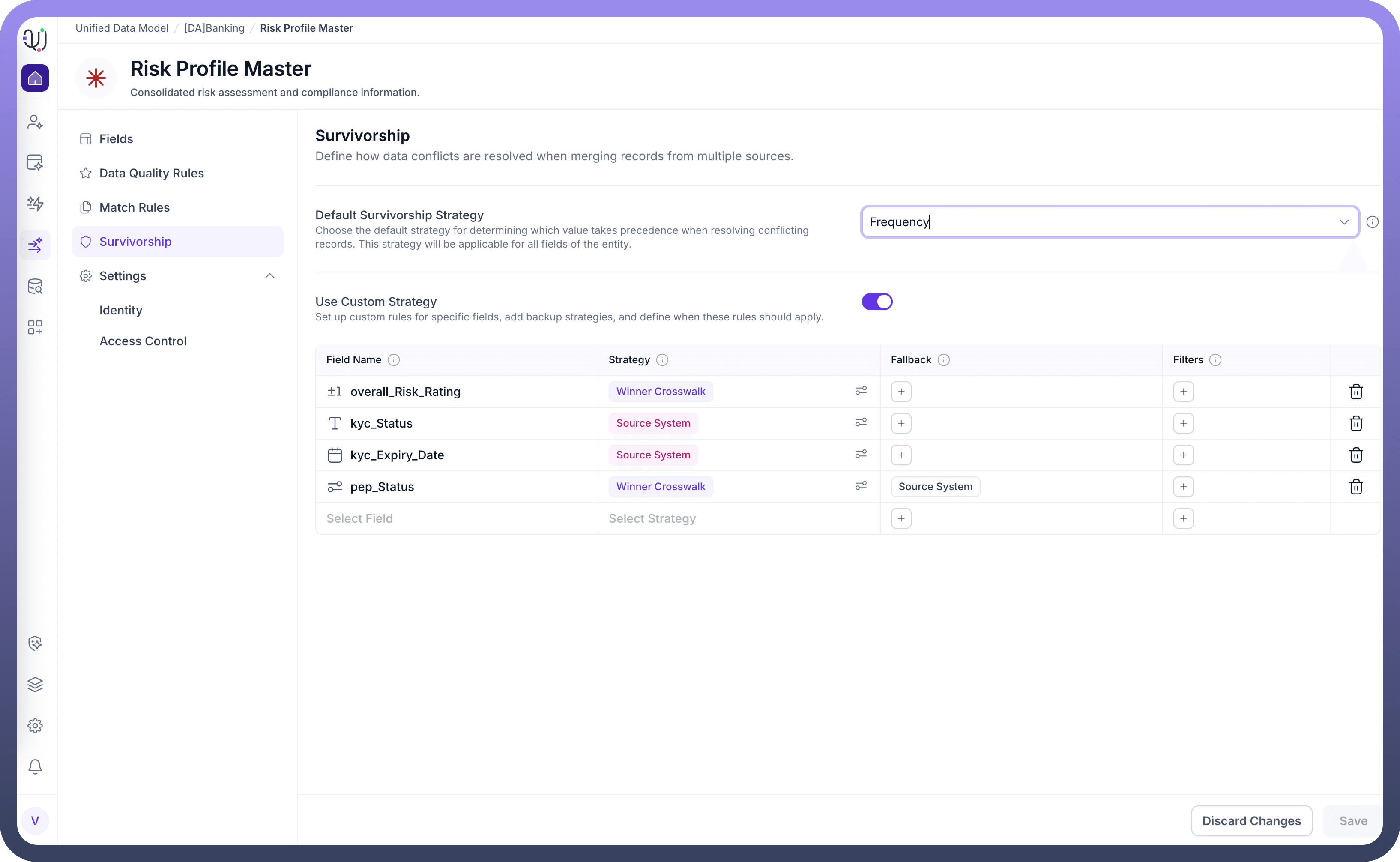Click the Discard Changes button

click(1251, 820)
